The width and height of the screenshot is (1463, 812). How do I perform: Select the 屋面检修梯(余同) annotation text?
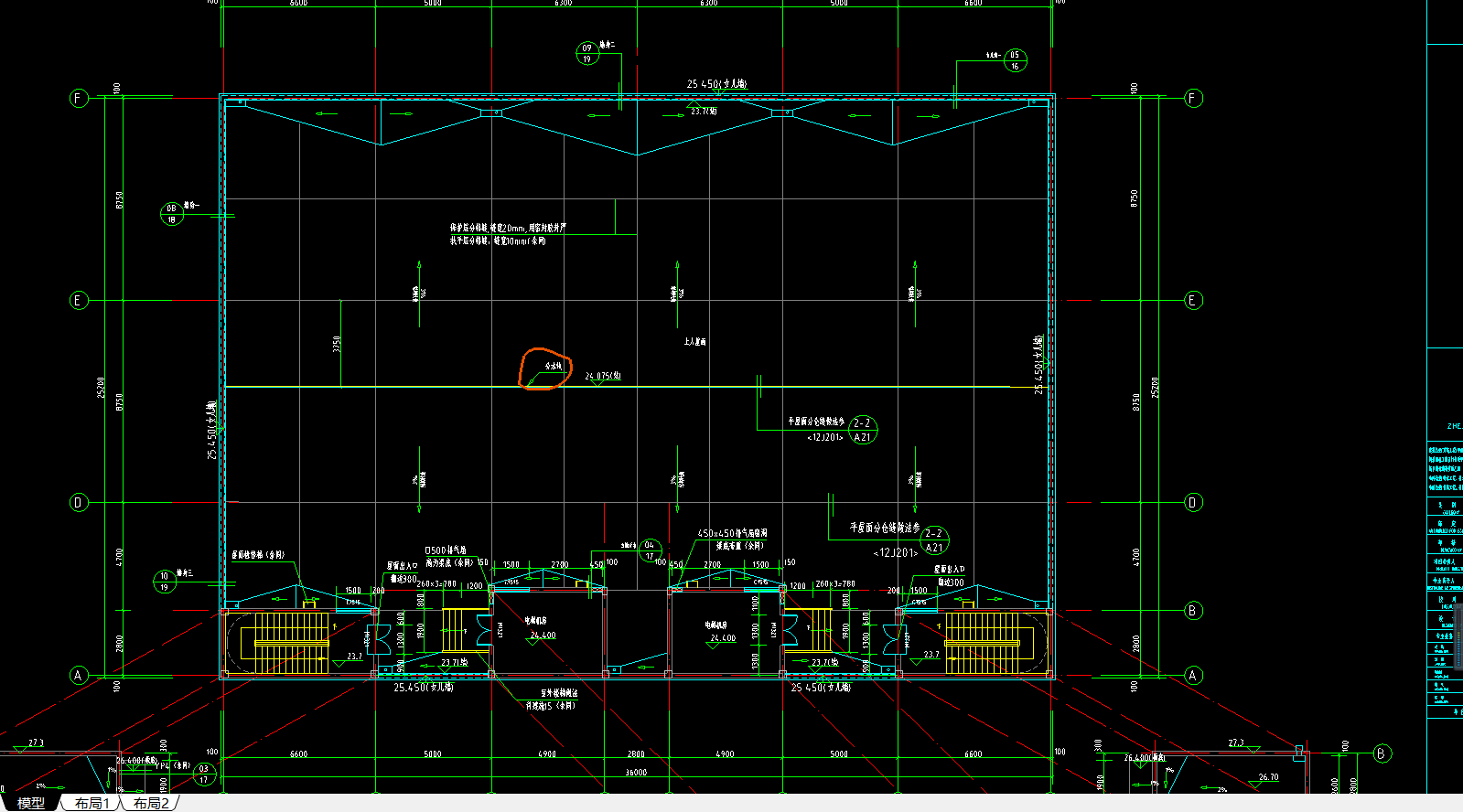pos(258,555)
